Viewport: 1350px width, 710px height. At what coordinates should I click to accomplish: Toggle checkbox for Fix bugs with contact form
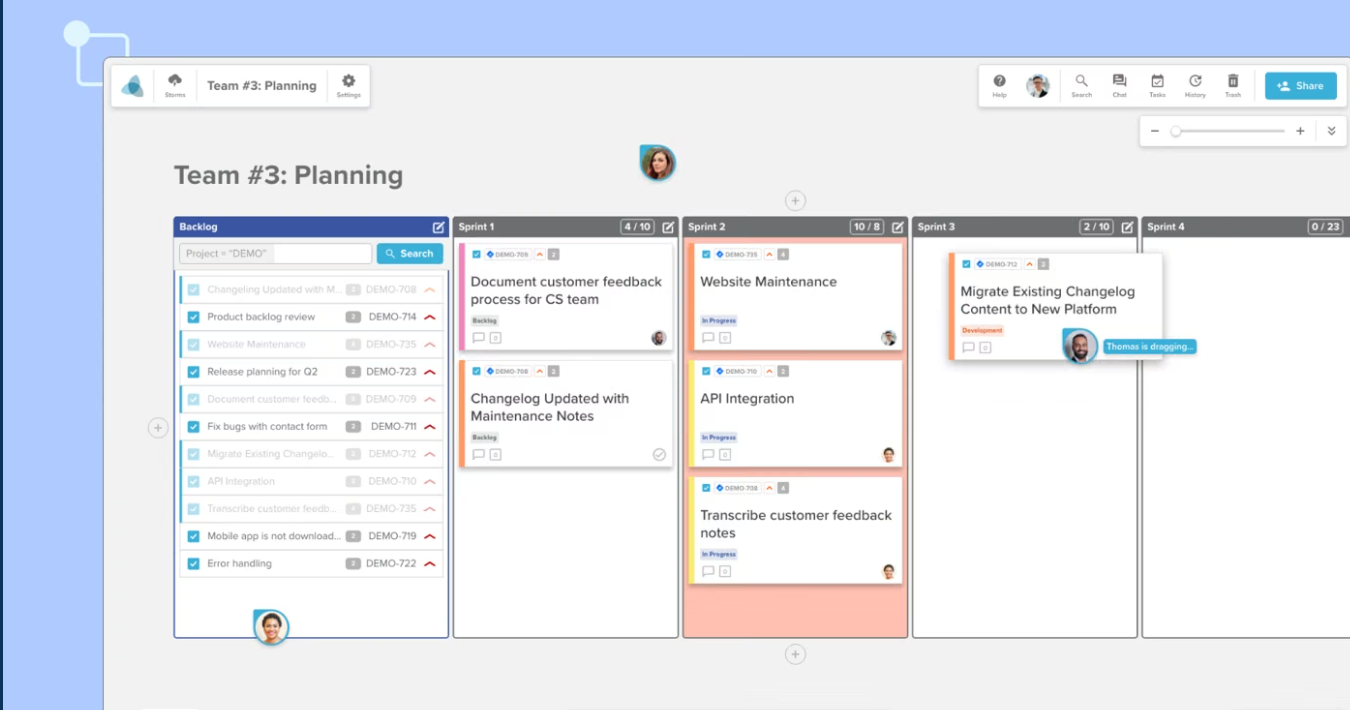coord(194,427)
